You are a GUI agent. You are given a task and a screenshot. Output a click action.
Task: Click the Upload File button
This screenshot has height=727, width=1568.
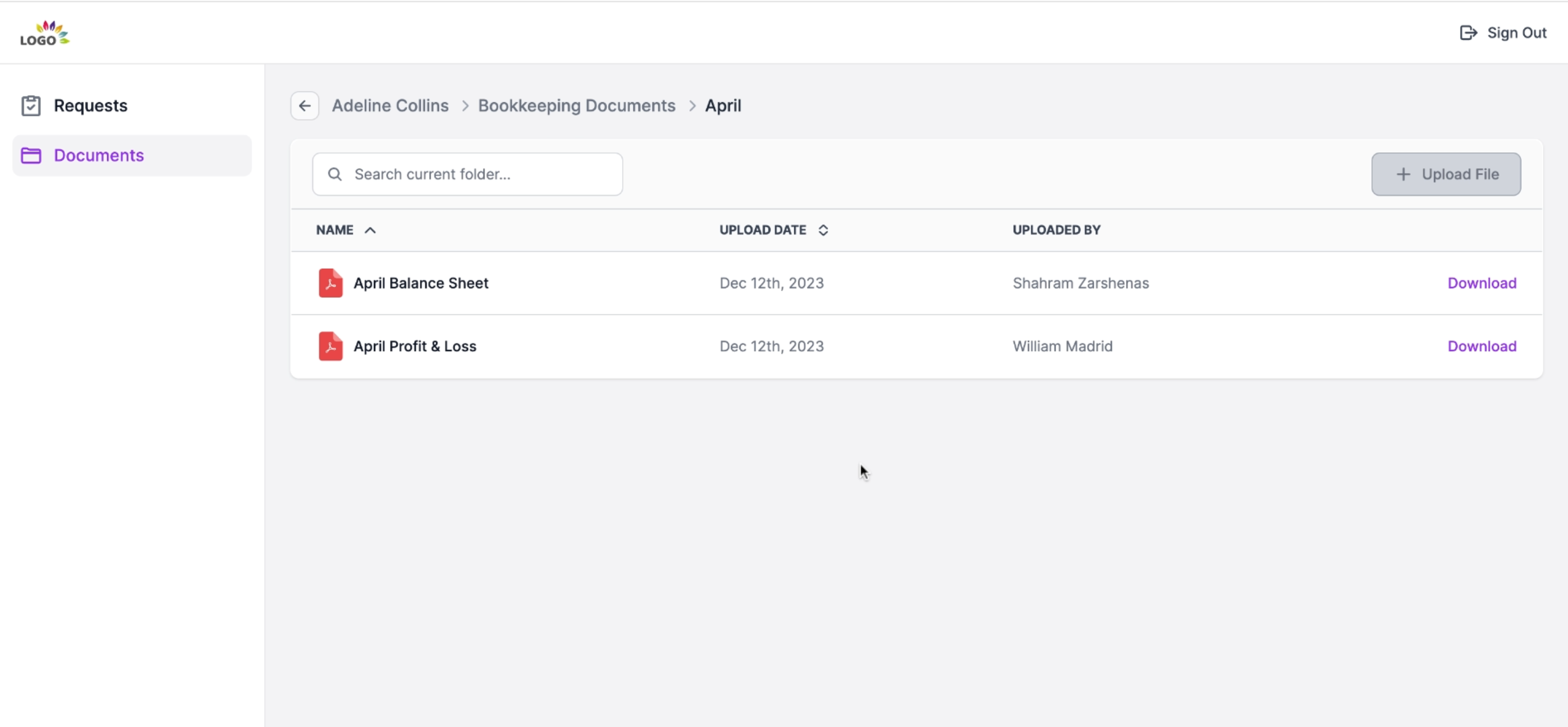point(1445,175)
